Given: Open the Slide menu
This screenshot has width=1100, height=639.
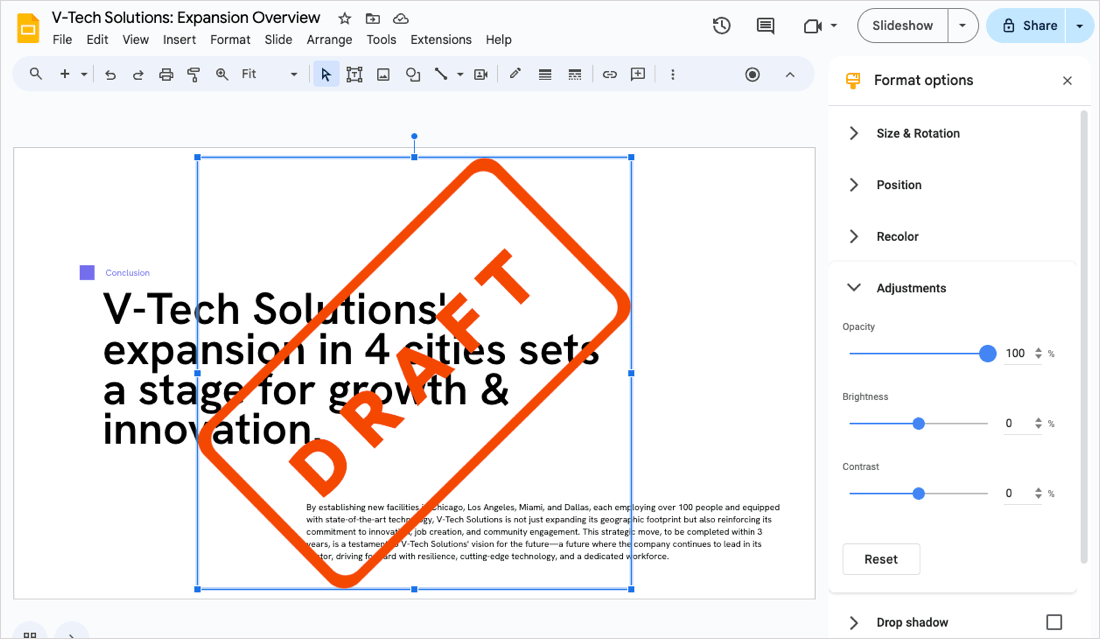Looking at the screenshot, I should (x=279, y=40).
